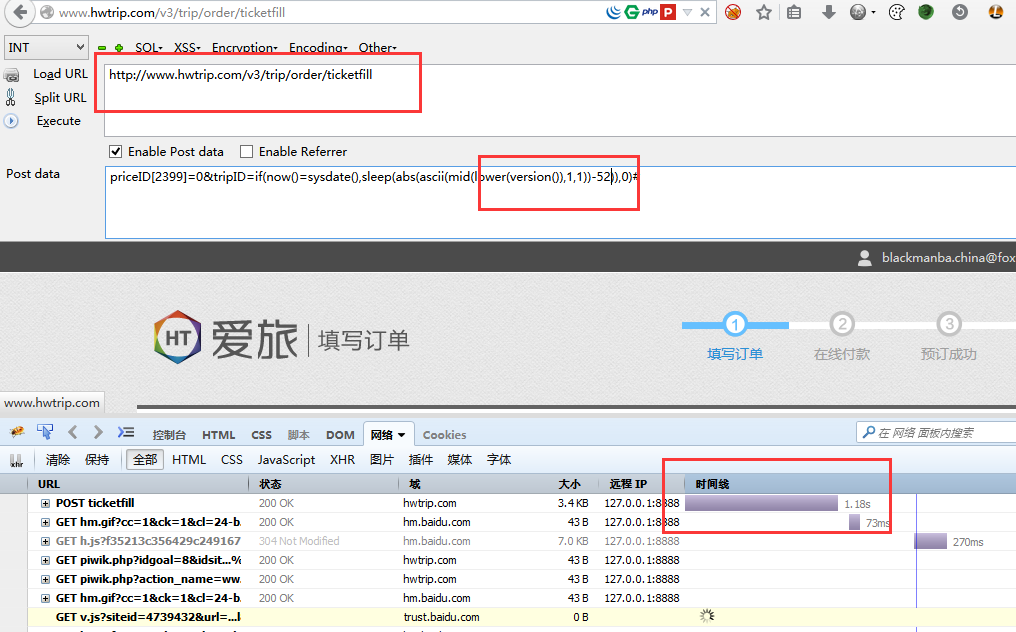Click the Firebug network search field
1016x632 pixels.
tap(936, 432)
